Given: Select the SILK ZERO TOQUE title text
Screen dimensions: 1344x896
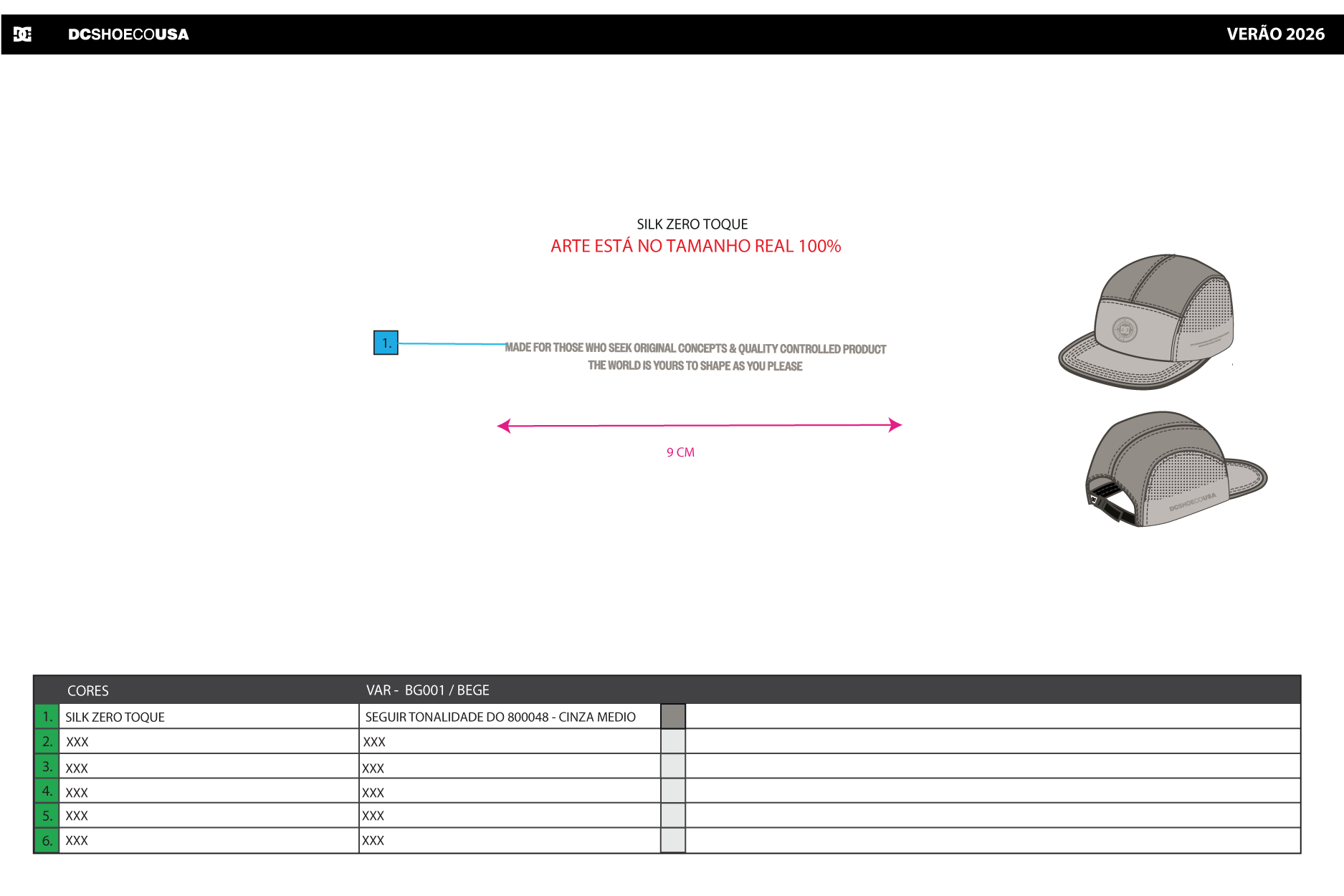Looking at the screenshot, I should click(x=692, y=224).
